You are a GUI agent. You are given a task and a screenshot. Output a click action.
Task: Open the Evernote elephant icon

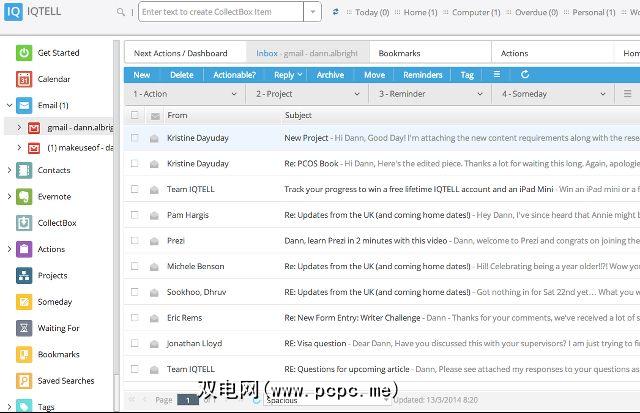tap(24, 197)
